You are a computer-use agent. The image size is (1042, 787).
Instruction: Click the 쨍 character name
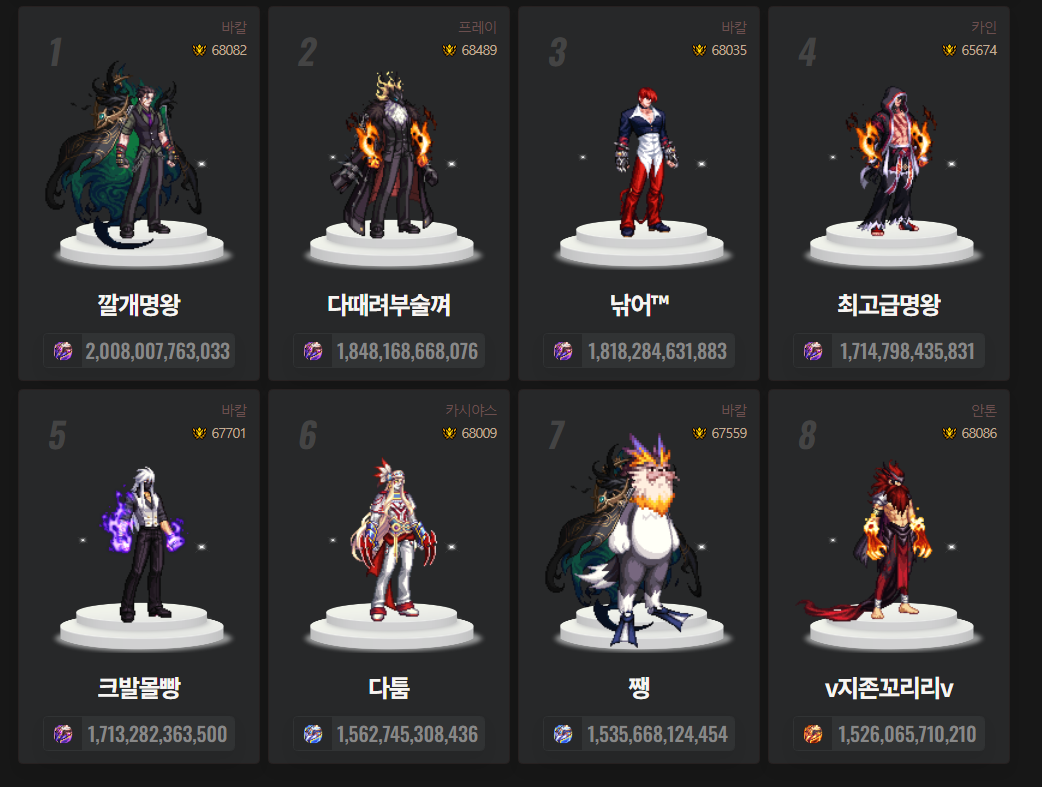click(x=639, y=688)
